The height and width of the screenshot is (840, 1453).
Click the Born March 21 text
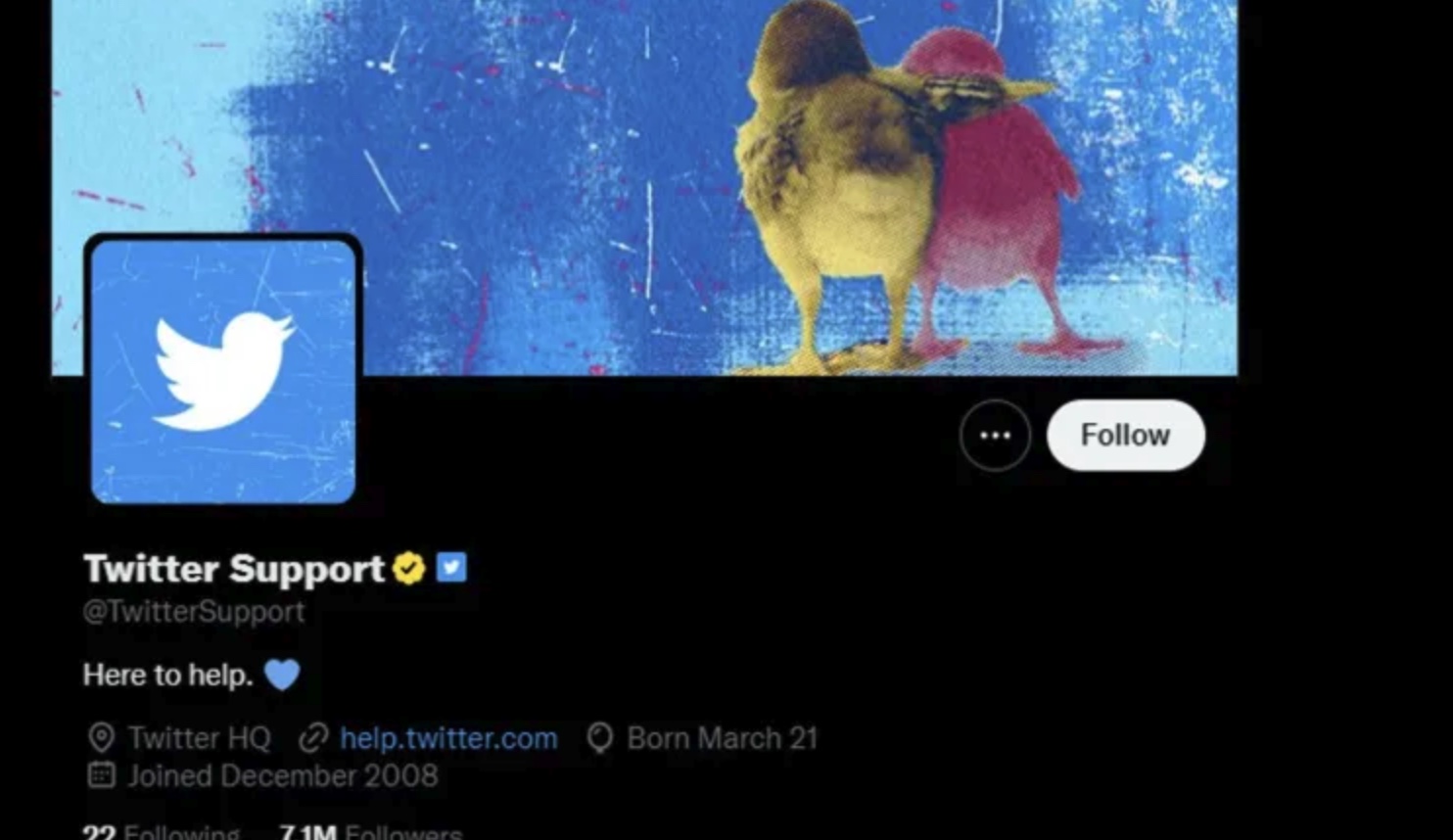tap(723, 738)
